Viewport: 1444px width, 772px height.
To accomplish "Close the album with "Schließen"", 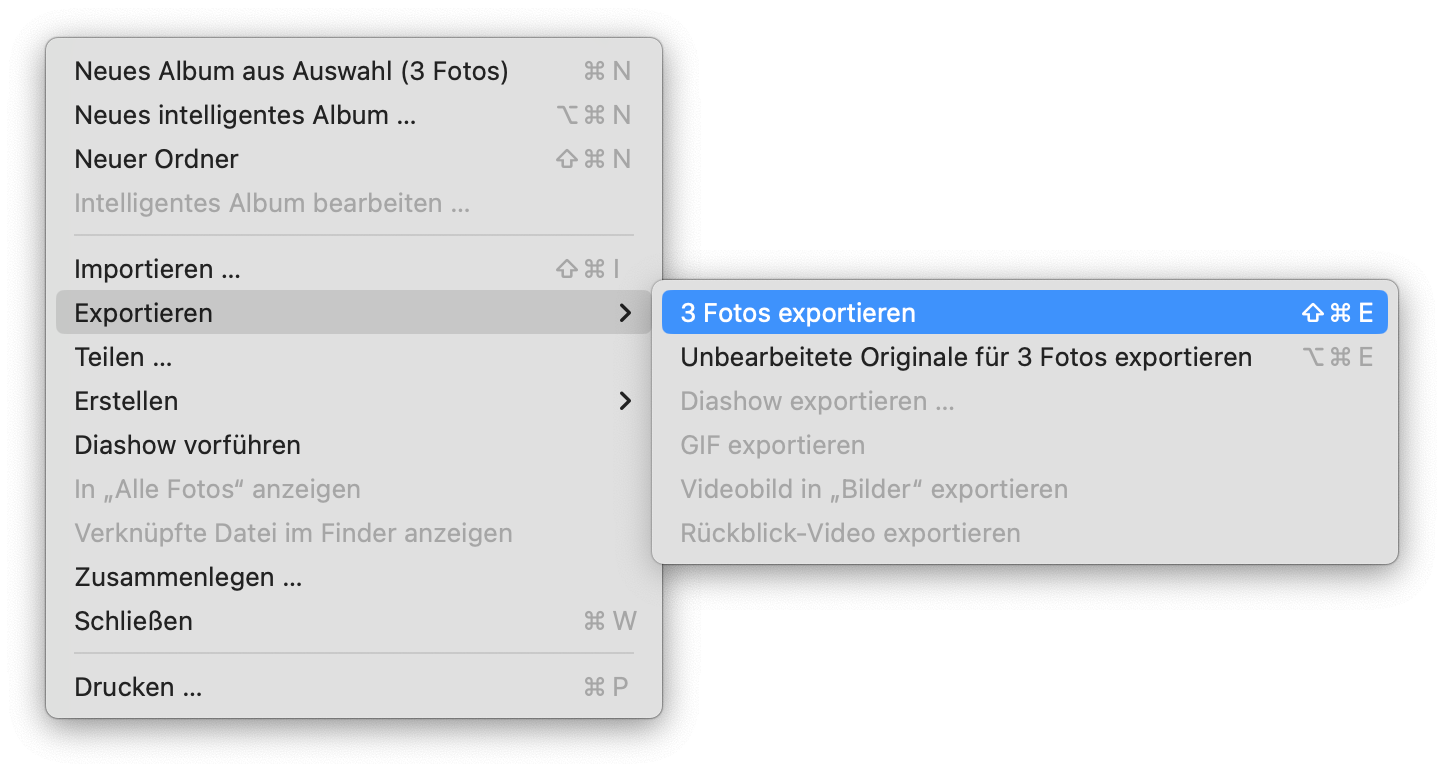I will 133,620.
